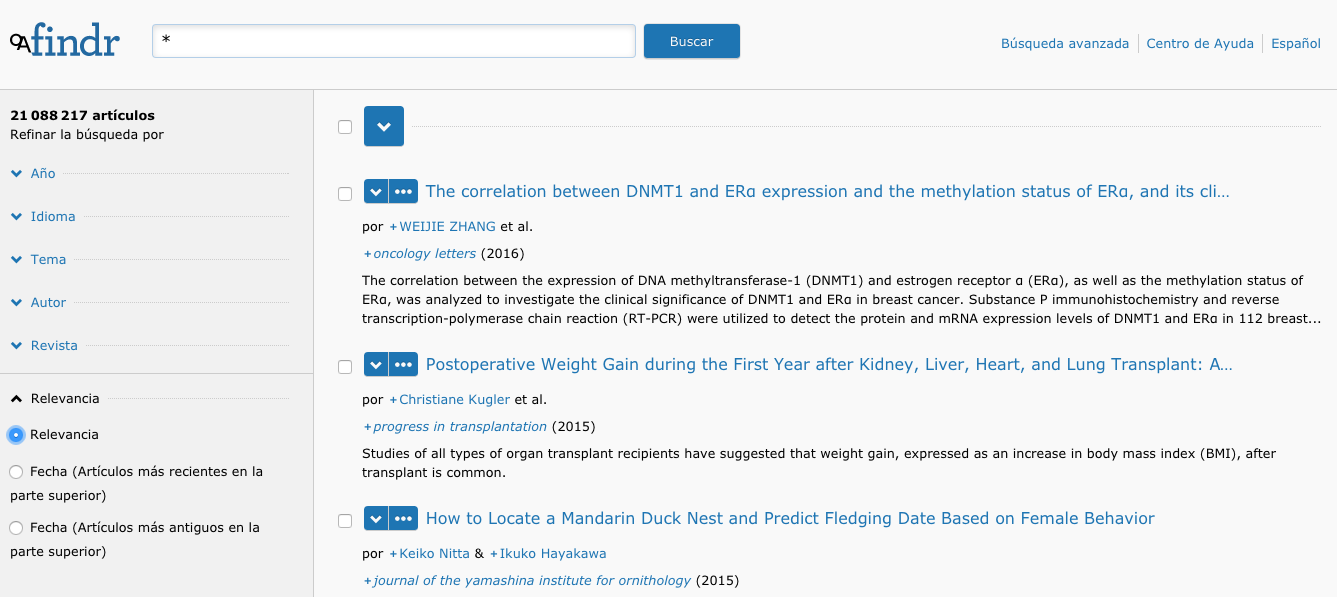Click chevron icon beside DNMT1 article title
Viewport: 1337px width, 597px height.
(x=375, y=192)
